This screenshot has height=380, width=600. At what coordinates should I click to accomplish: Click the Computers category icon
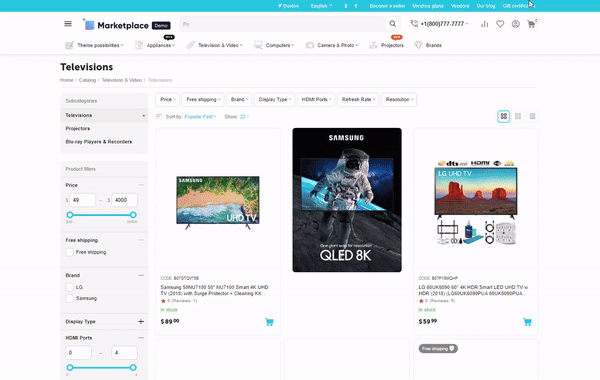coord(258,45)
